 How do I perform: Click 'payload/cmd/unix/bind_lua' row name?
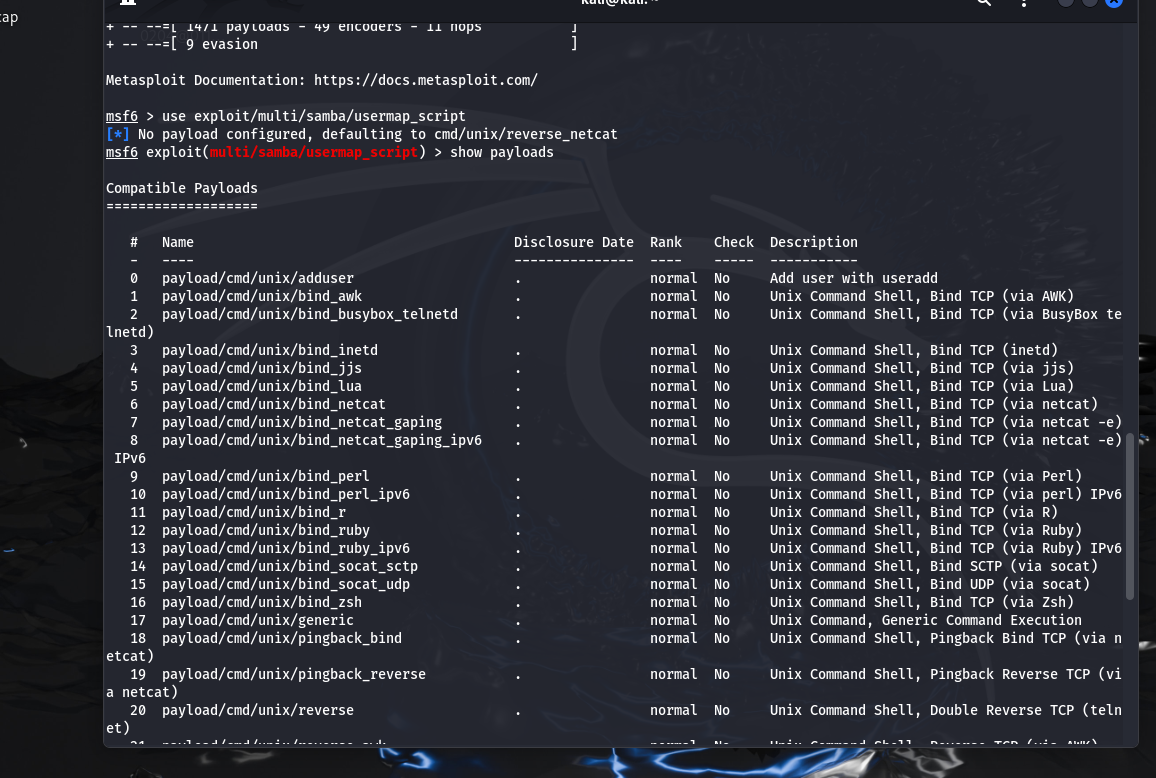(262, 386)
